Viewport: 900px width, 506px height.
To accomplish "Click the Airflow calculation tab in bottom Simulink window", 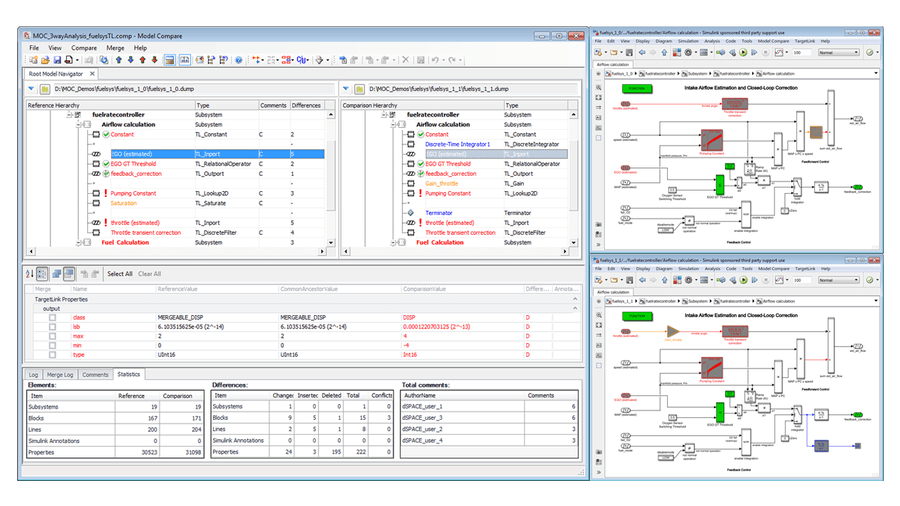I will click(x=613, y=292).
